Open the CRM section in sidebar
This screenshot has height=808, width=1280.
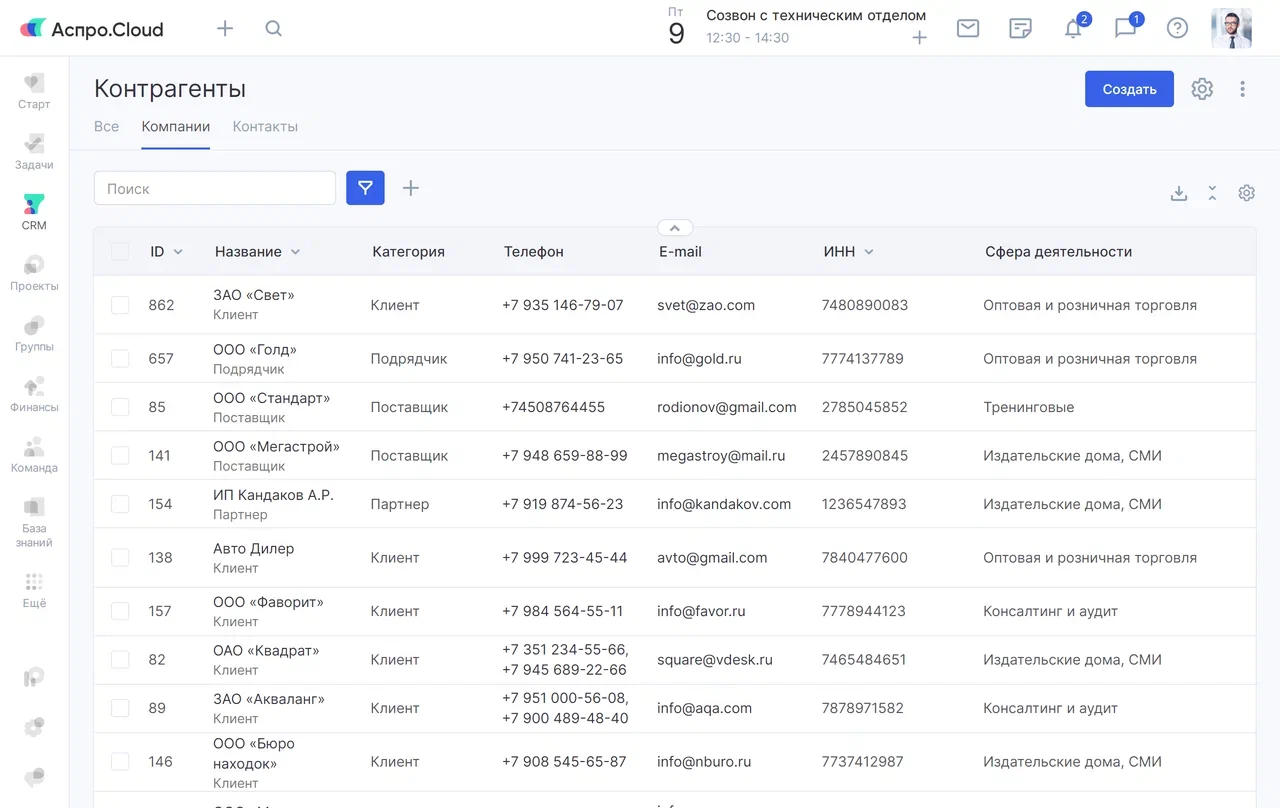(x=34, y=212)
